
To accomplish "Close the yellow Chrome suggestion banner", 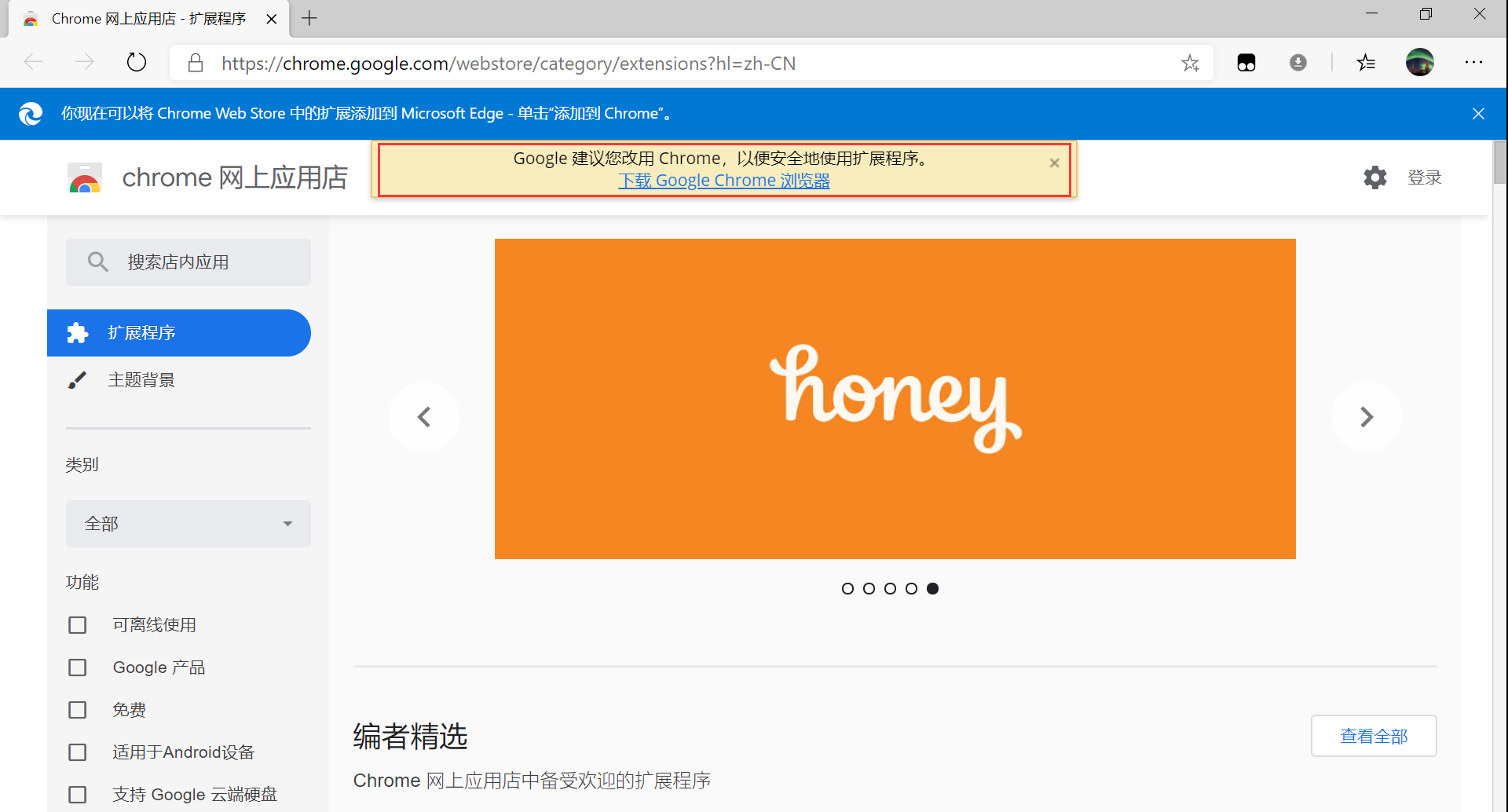I will tap(1055, 163).
